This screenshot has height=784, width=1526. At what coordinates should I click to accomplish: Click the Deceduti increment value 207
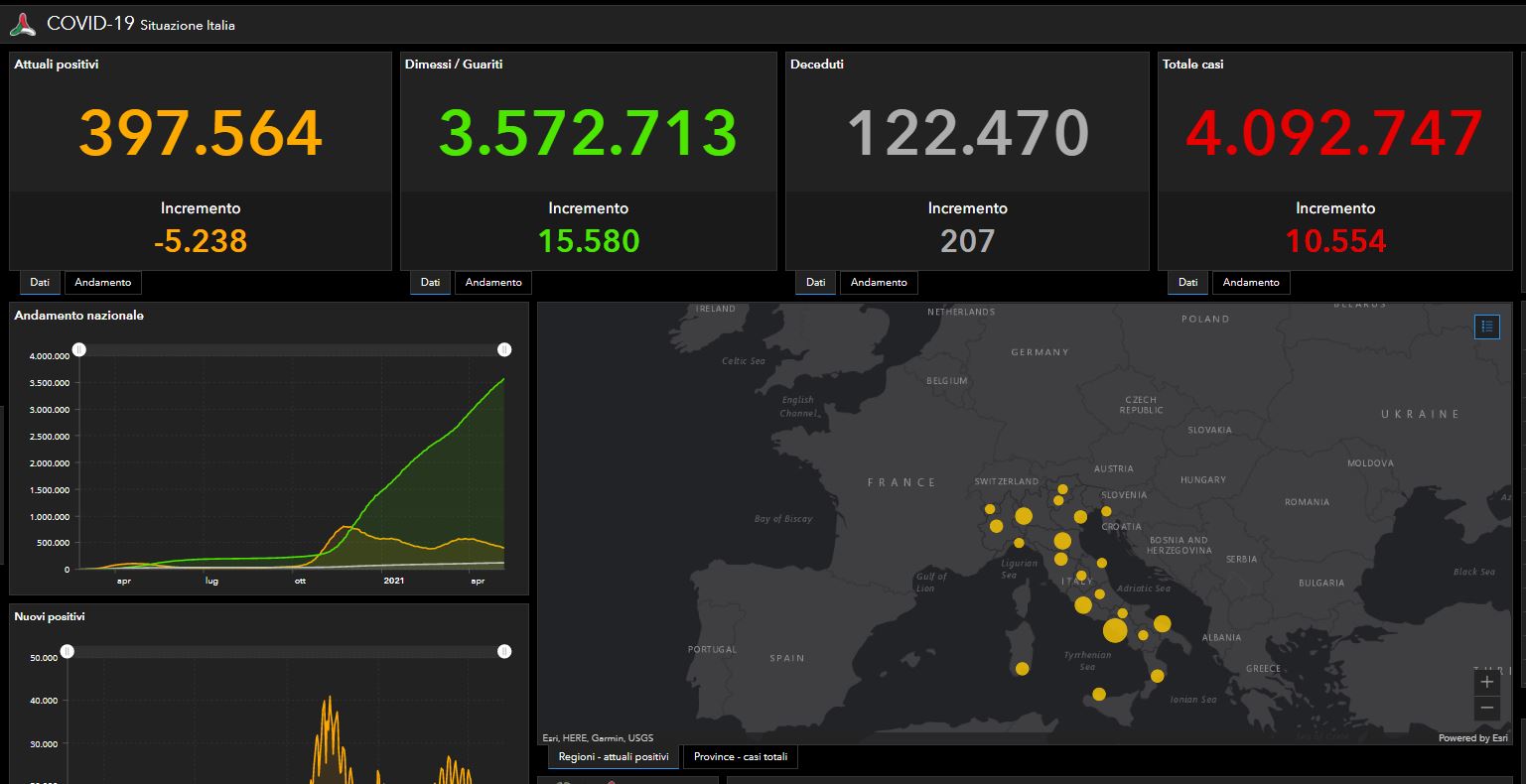pos(967,241)
